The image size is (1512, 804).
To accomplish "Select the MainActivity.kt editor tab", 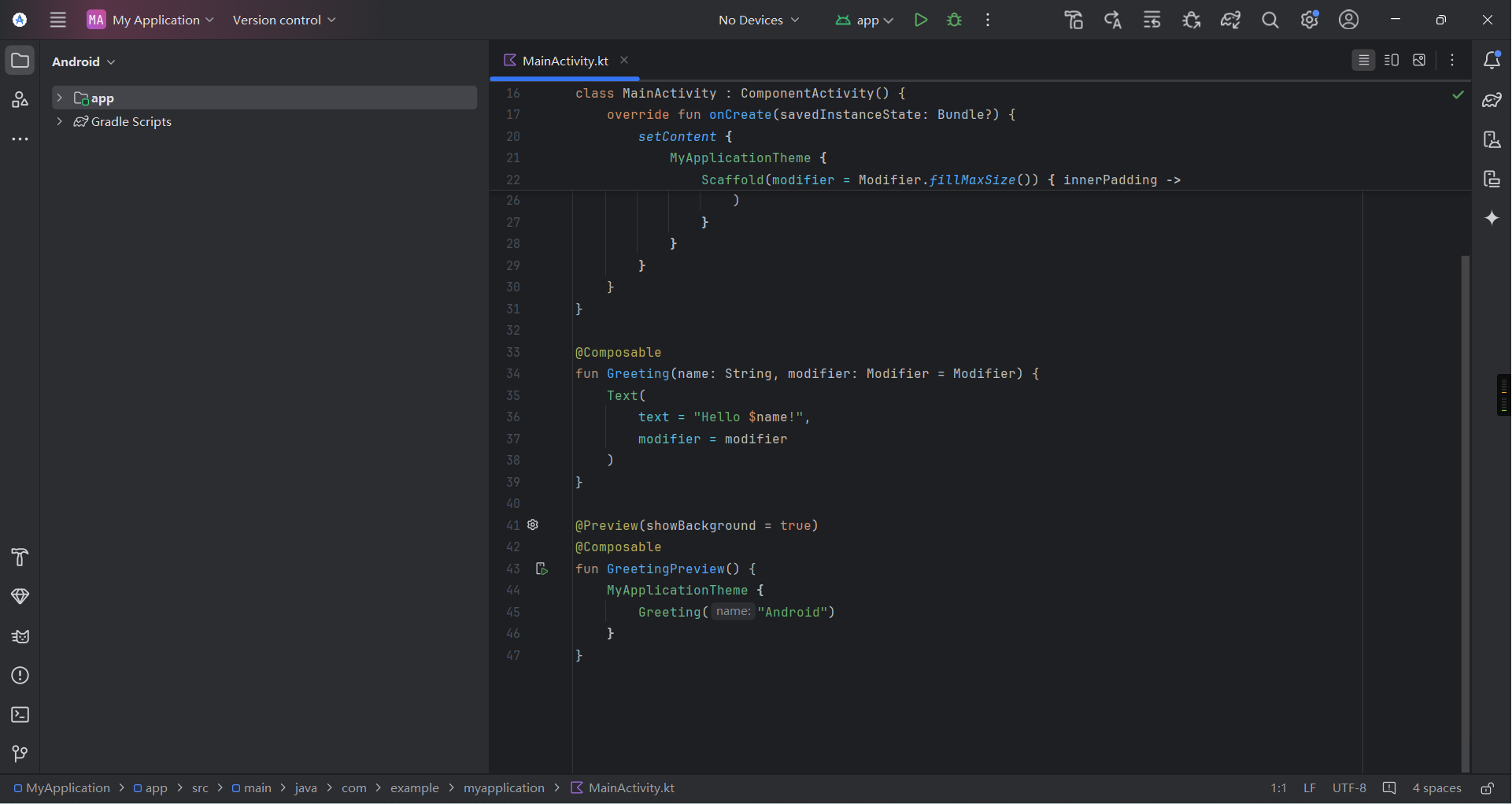I will pos(564,61).
